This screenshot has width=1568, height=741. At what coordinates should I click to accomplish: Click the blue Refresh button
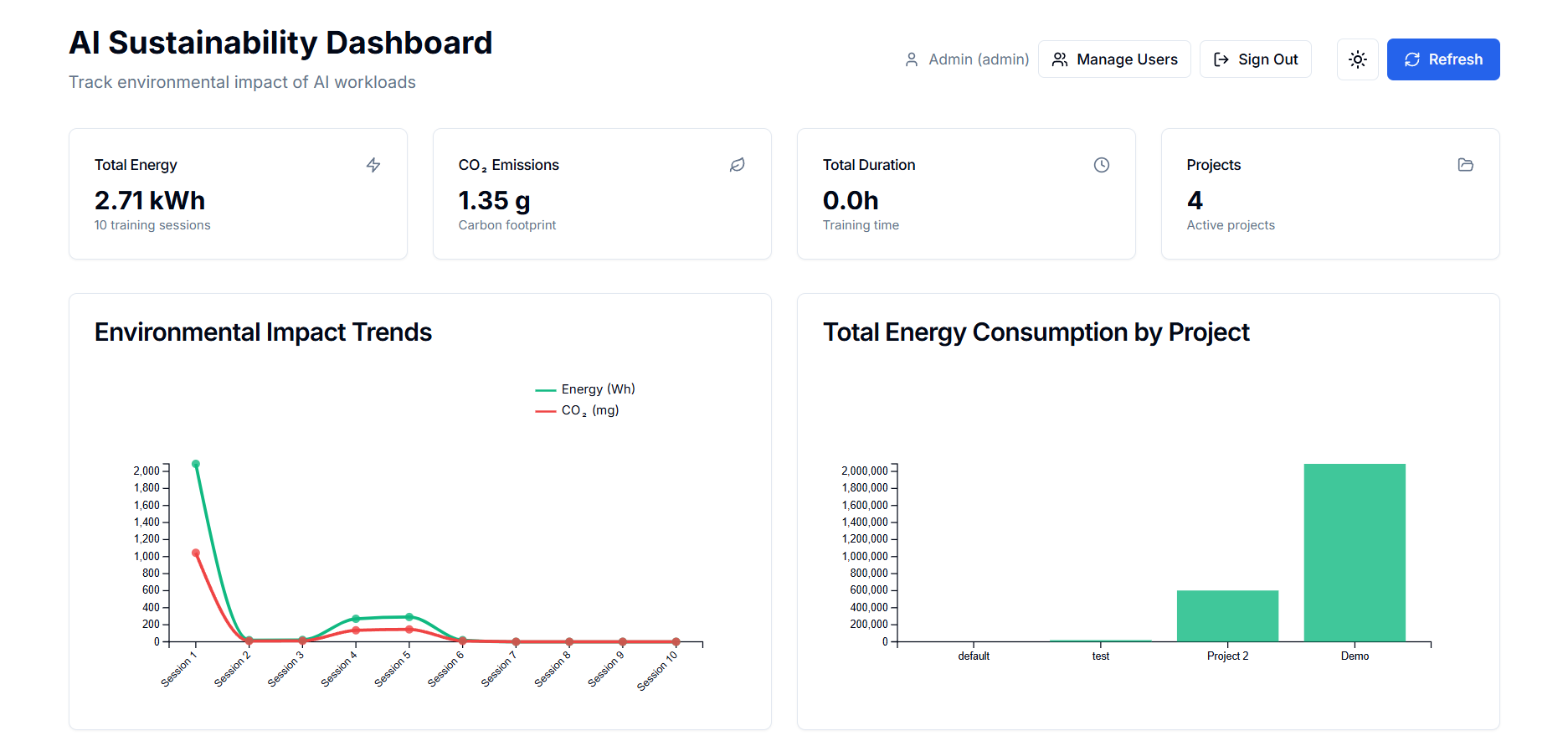click(1442, 59)
